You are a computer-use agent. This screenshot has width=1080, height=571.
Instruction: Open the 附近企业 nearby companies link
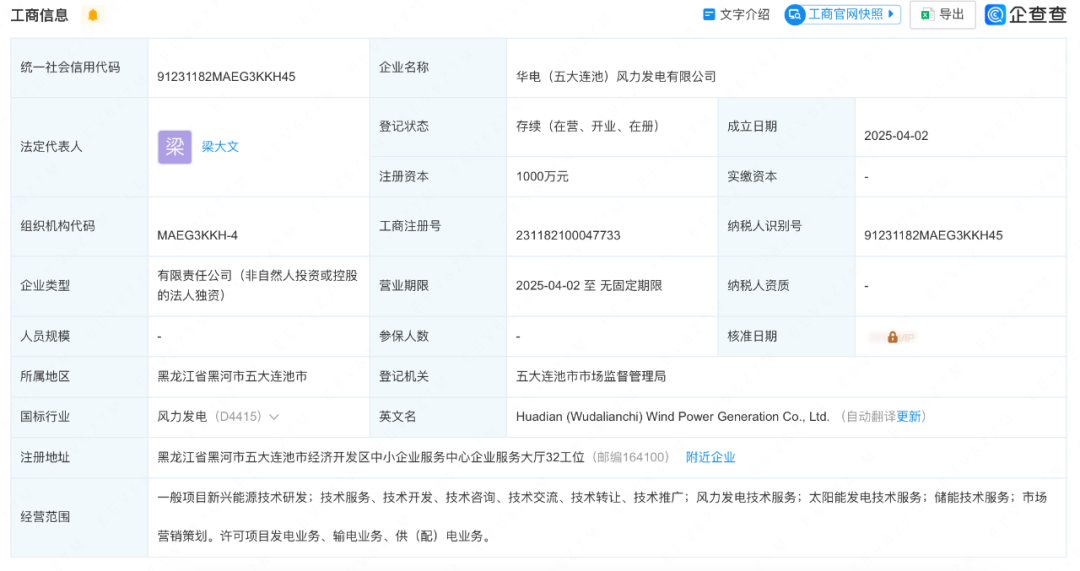pos(711,457)
